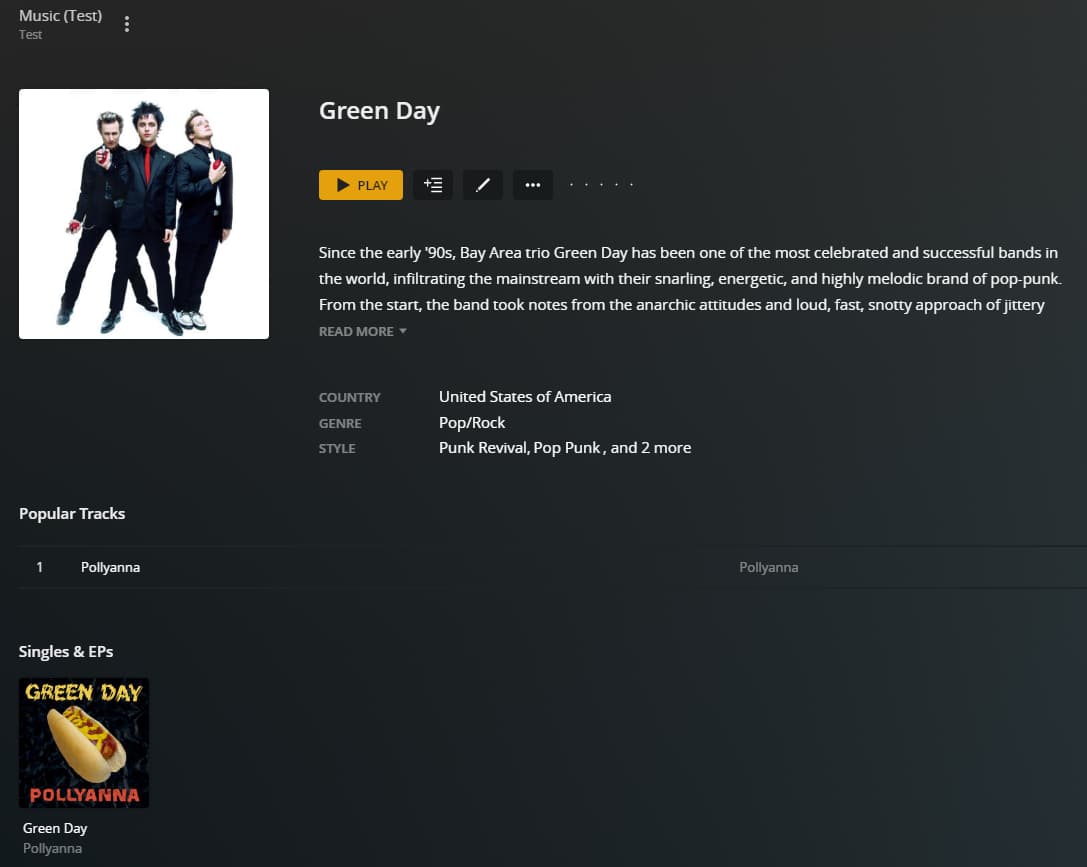Play the Pollyanna track in Popular Tracks
The width and height of the screenshot is (1087, 867).
click(x=110, y=567)
